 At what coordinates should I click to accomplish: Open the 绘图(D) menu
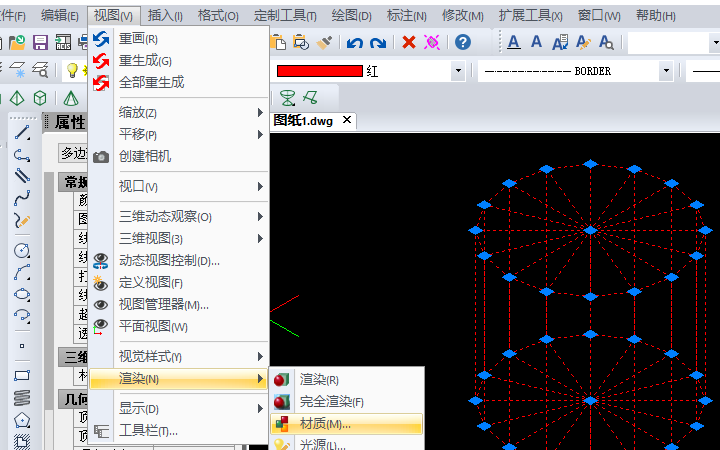click(352, 16)
